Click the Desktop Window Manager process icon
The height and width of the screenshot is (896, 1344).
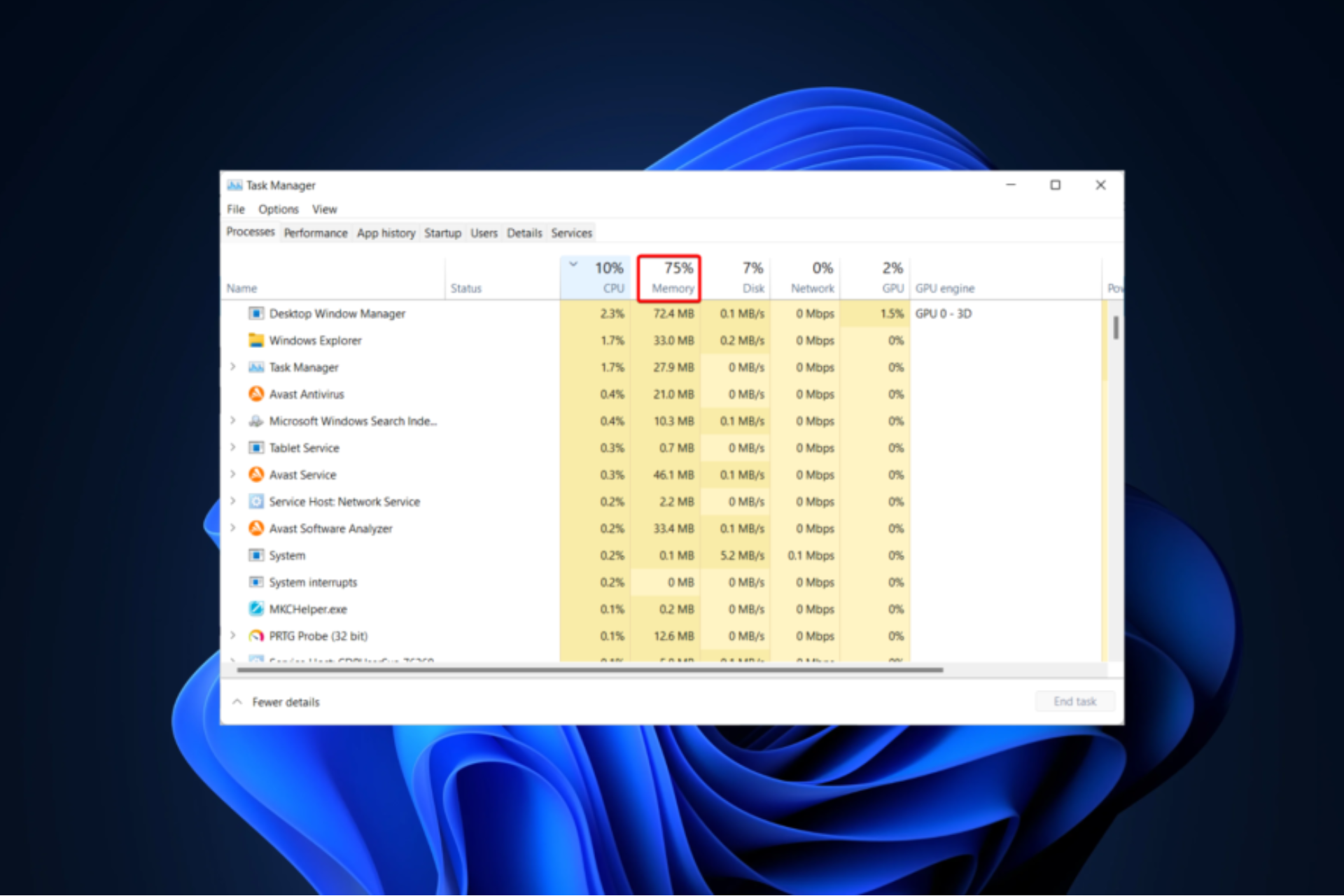(256, 314)
